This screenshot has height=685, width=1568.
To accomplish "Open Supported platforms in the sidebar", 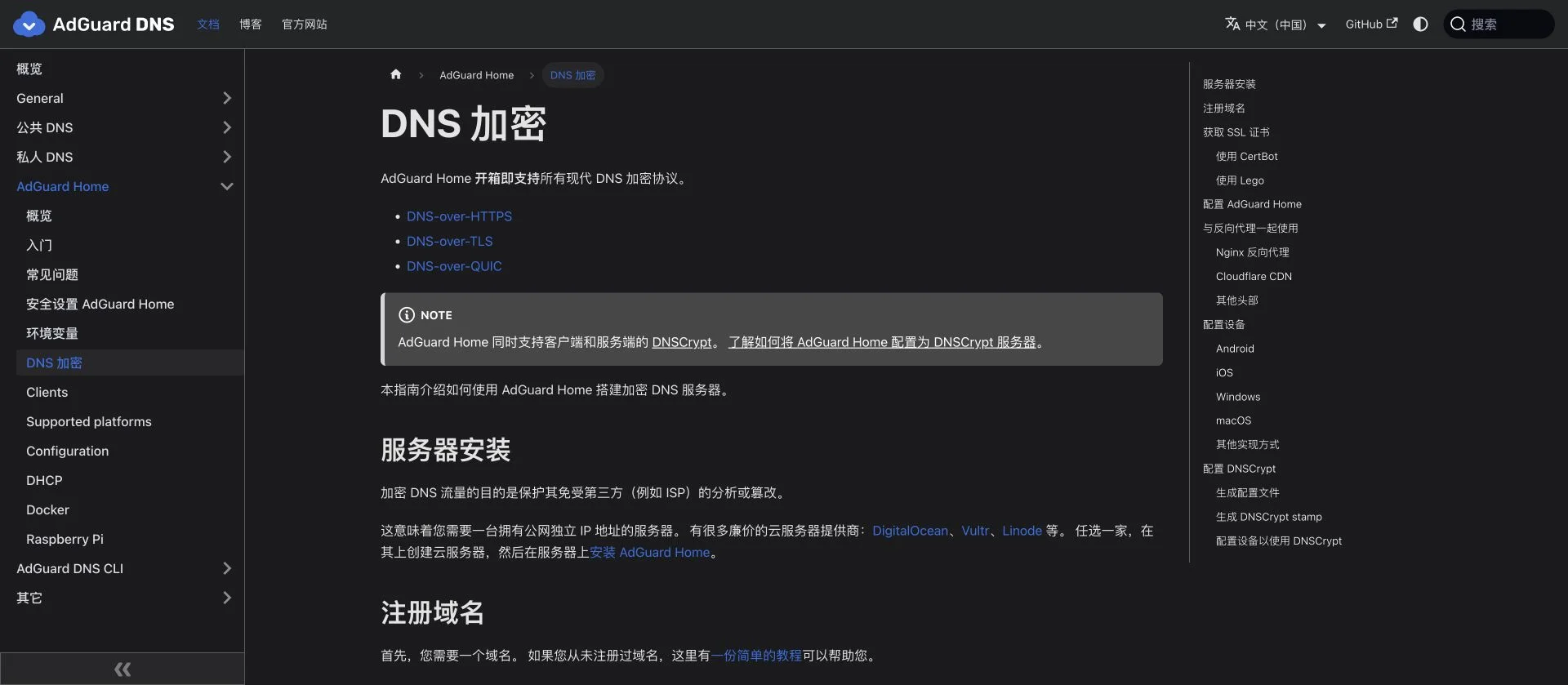I will pyautogui.click(x=89, y=421).
